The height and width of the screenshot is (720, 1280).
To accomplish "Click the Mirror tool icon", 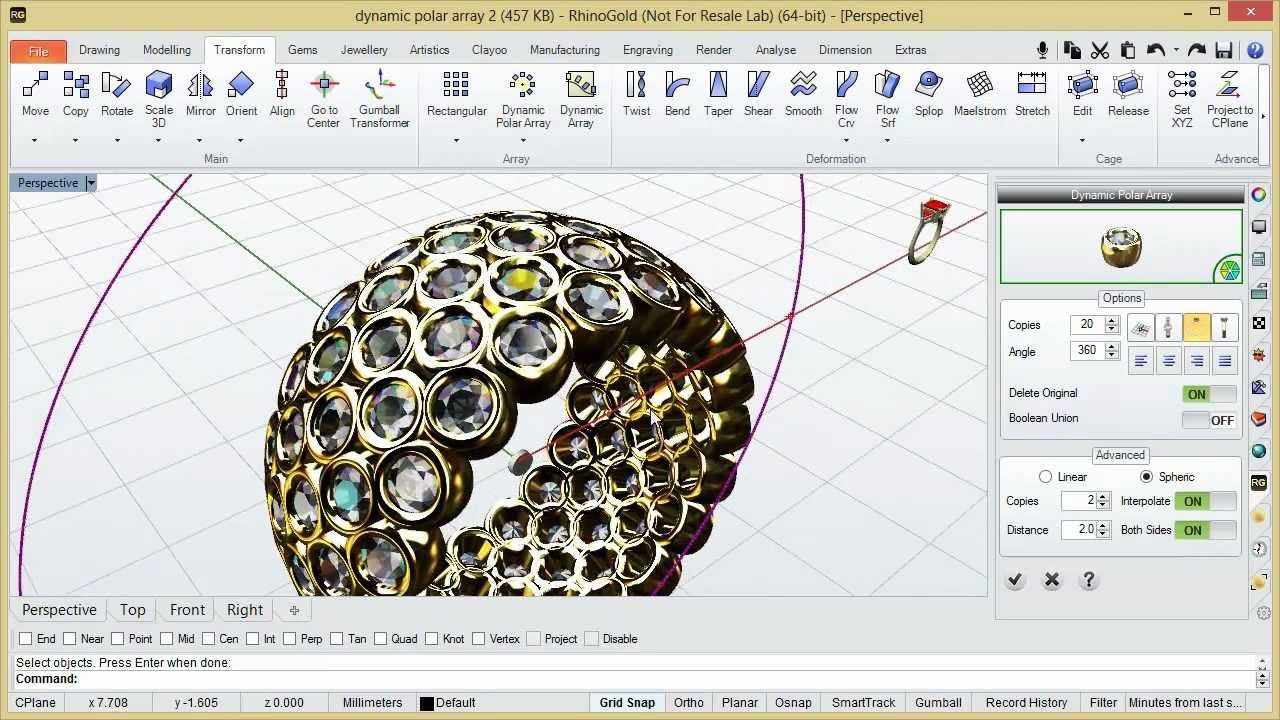I will 200,86.
